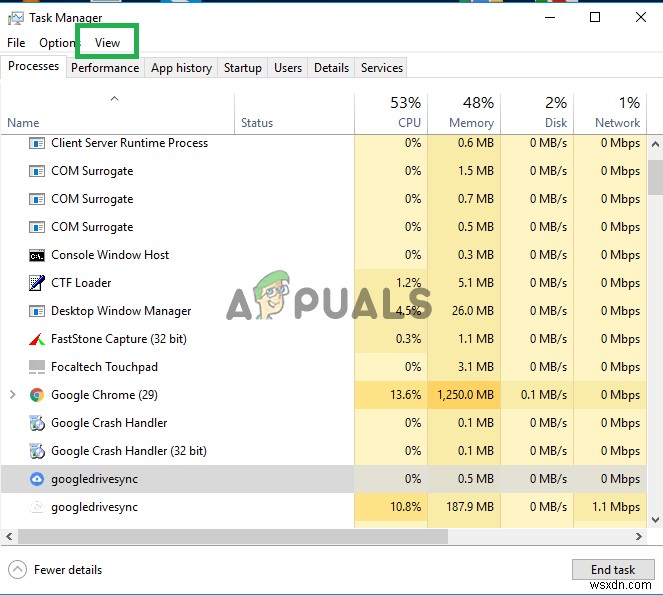Click the Focaltech Touchpad icon

point(37,367)
